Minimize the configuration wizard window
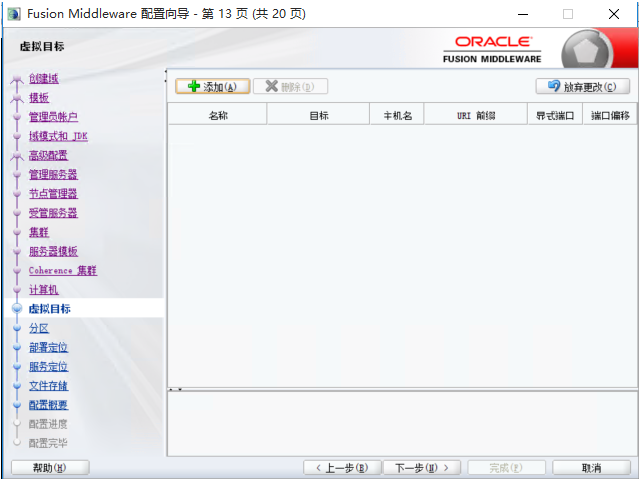The image size is (641, 479). [523, 14]
